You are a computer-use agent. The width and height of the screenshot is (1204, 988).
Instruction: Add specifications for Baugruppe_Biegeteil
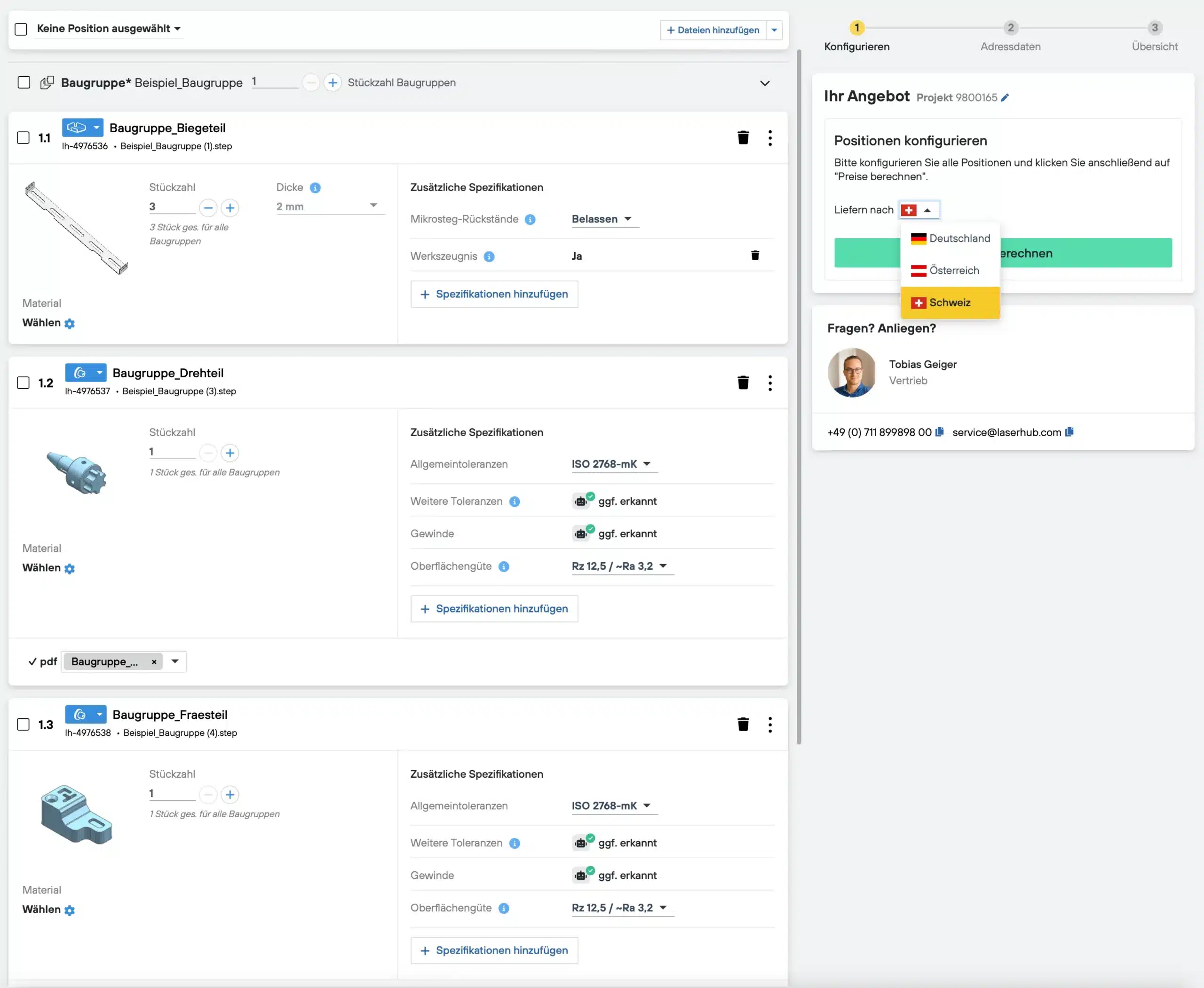494,294
